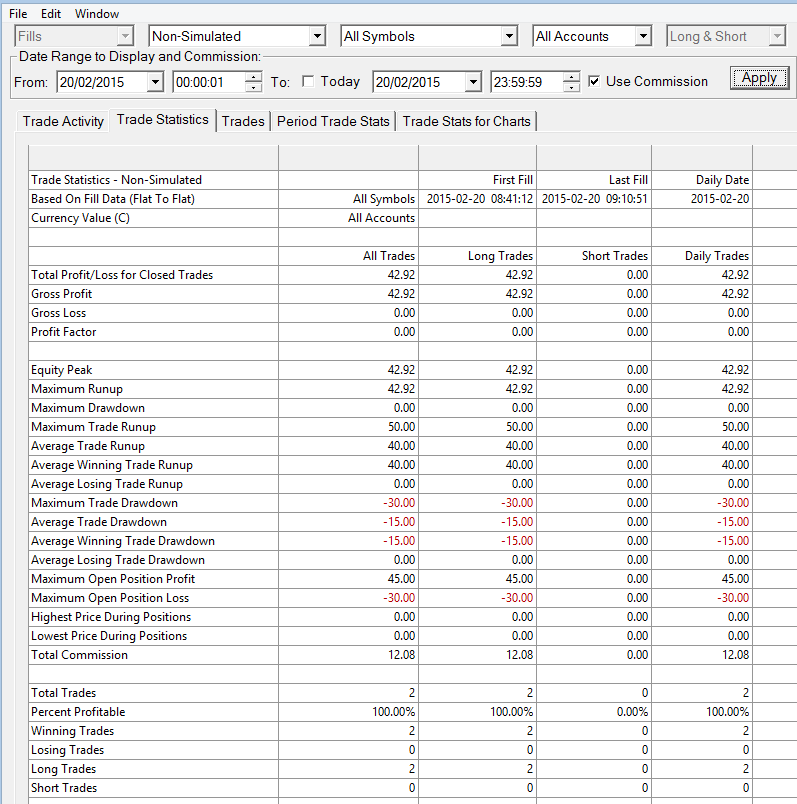Switch to the Trade Activity tab
Image resolution: width=797 pixels, height=804 pixels.
(63, 122)
